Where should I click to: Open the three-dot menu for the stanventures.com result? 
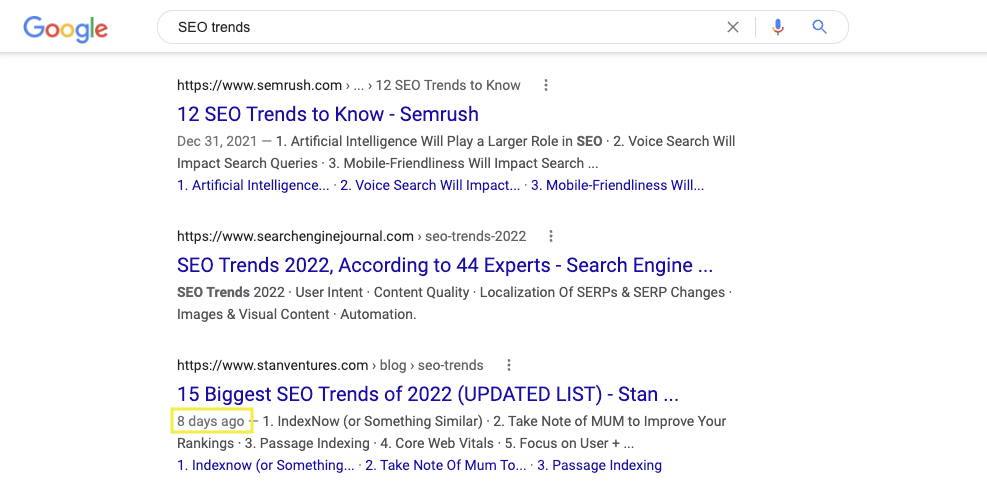pos(509,365)
